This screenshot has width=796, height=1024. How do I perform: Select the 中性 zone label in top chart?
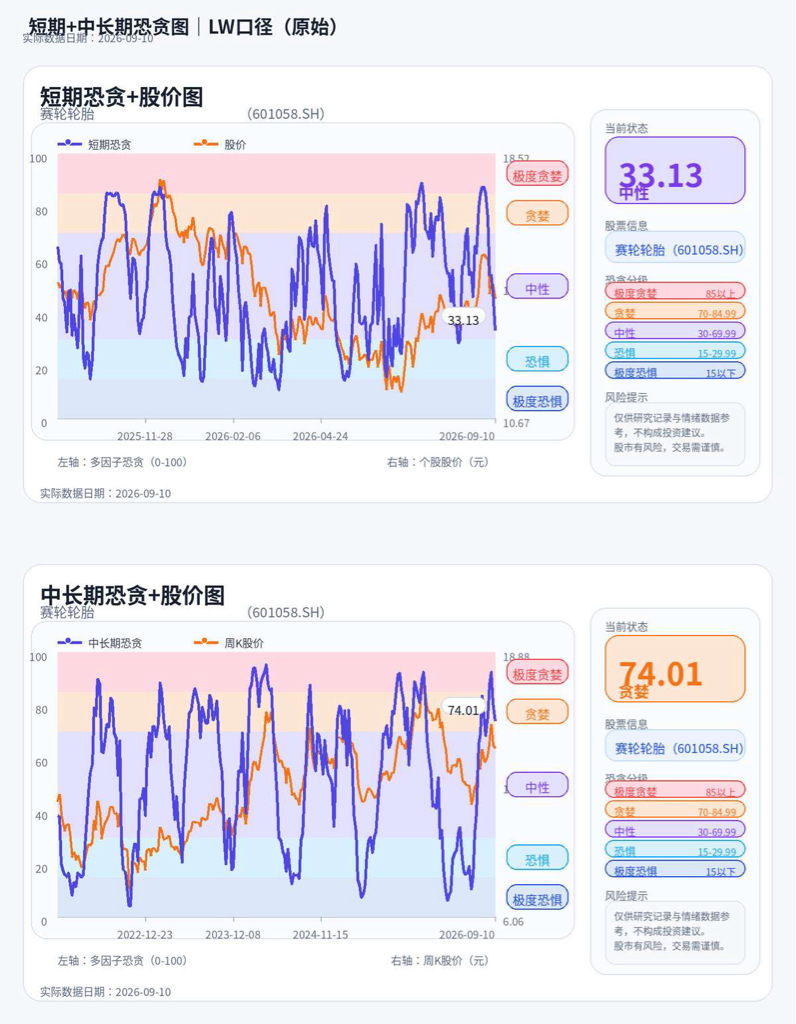coord(537,287)
